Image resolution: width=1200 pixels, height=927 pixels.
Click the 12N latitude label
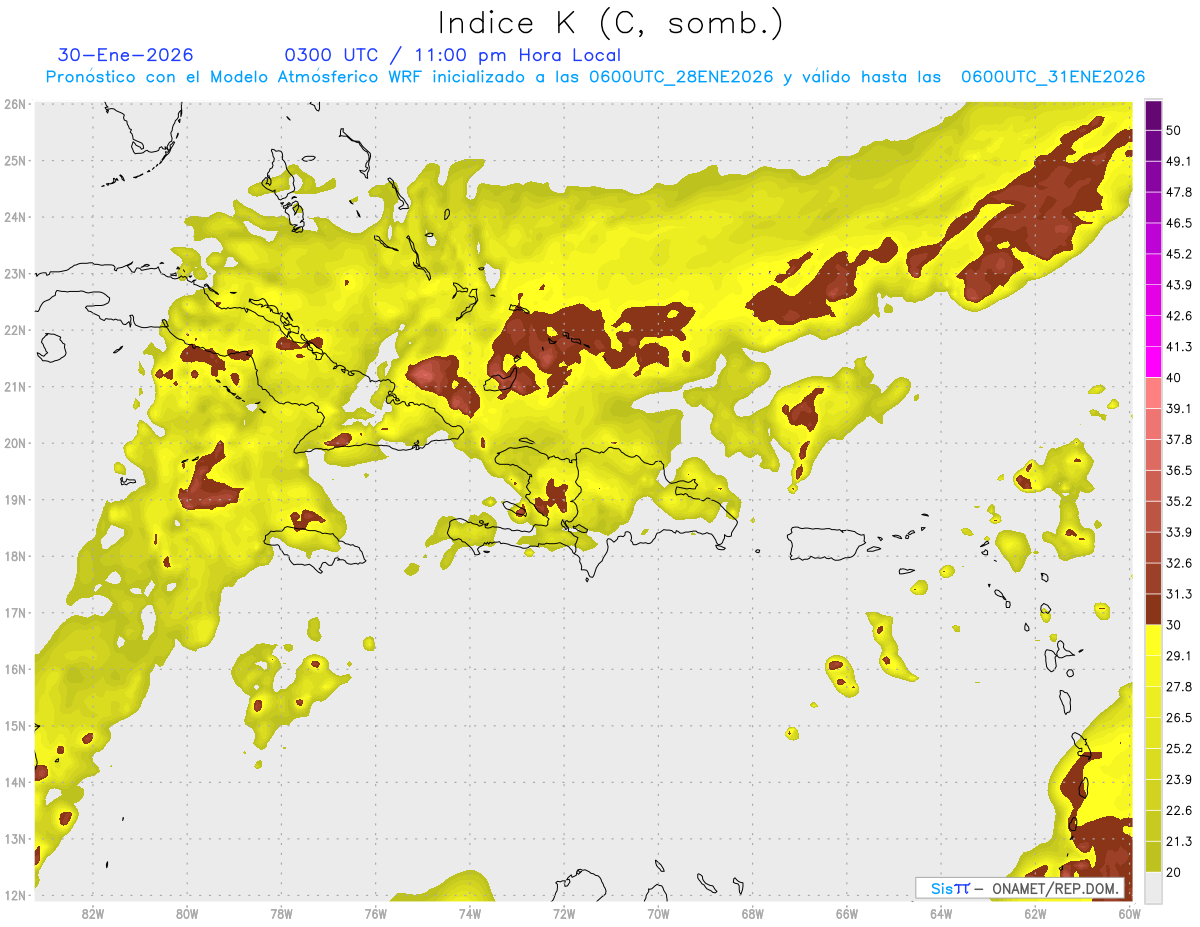point(15,895)
